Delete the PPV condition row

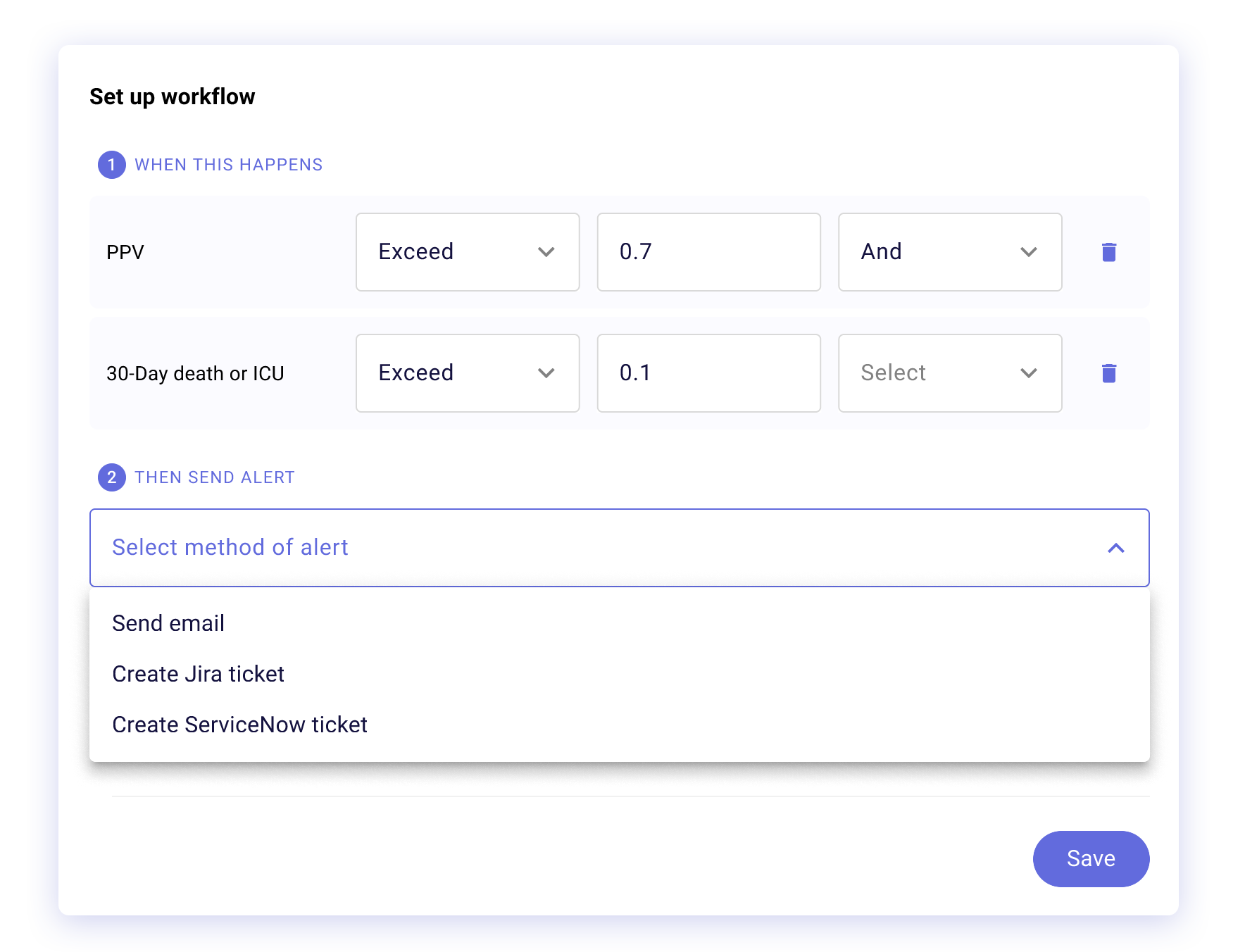point(1108,252)
